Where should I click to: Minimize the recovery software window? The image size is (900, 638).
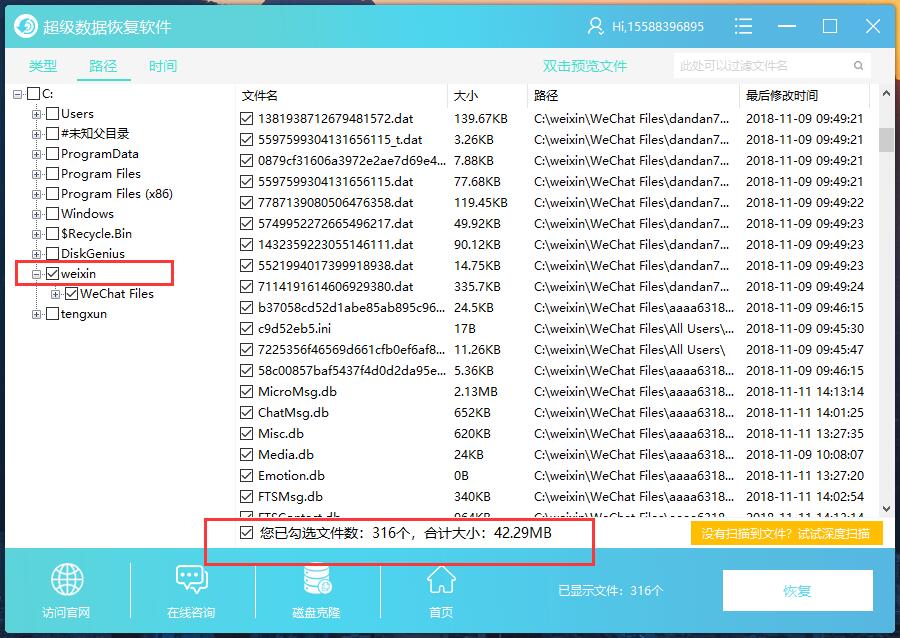tap(787, 26)
